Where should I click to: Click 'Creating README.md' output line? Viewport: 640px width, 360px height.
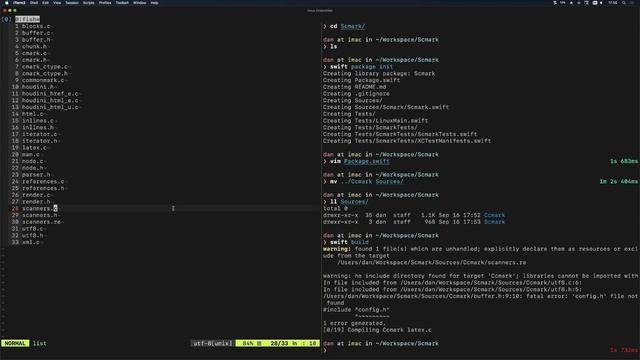click(354, 87)
